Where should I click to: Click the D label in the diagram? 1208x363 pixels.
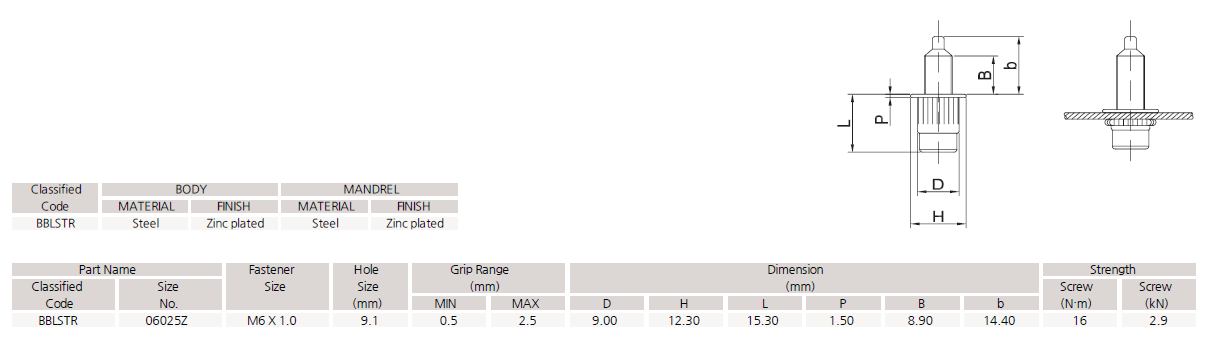(x=938, y=185)
